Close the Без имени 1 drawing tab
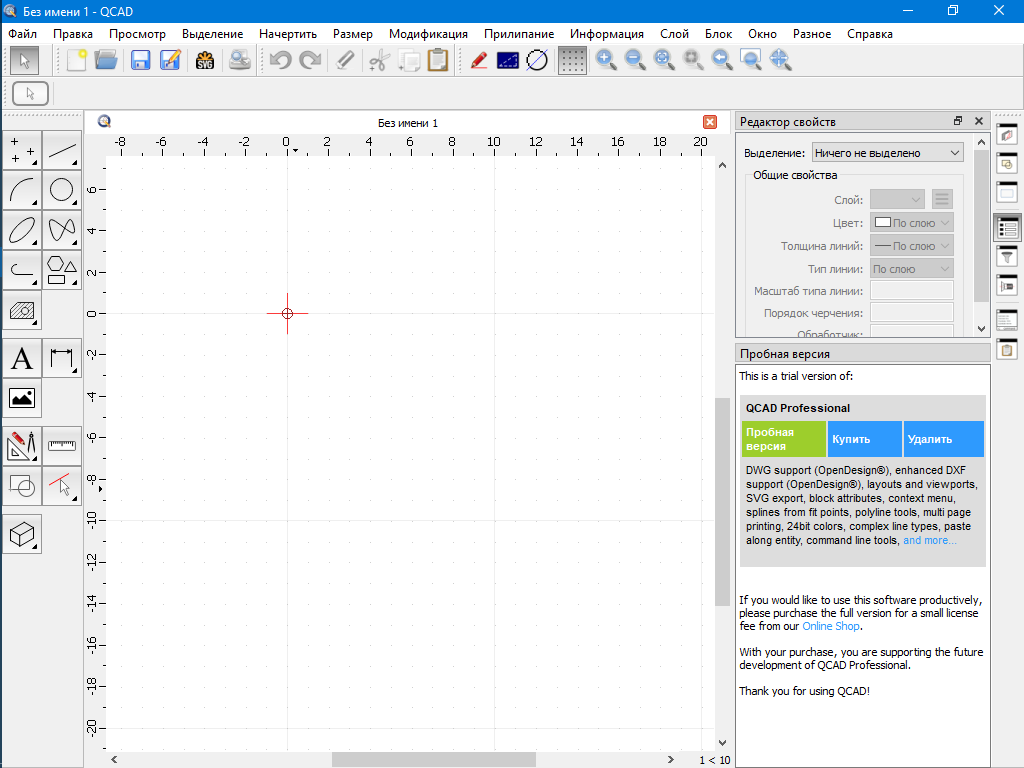Screen dimensions: 1024x768 pyautogui.click(x=710, y=122)
